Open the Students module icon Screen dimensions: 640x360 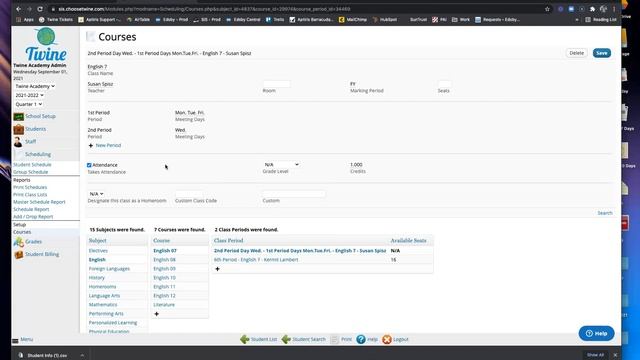coord(18,129)
